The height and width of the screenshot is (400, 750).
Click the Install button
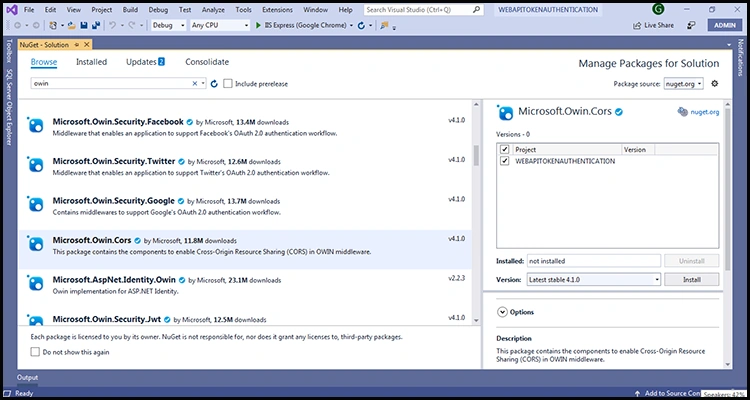point(692,279)
